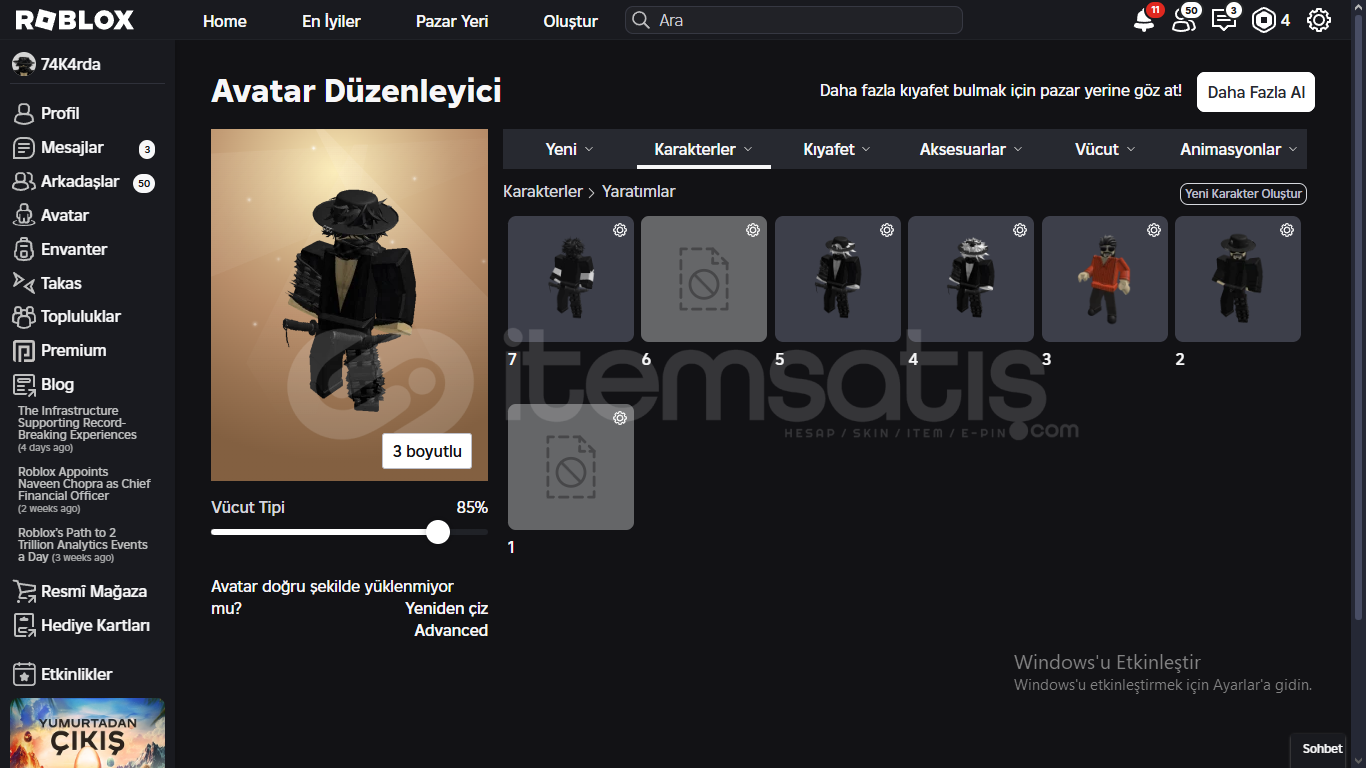Select character thumbnail number 2

[x=1238, y=279]
